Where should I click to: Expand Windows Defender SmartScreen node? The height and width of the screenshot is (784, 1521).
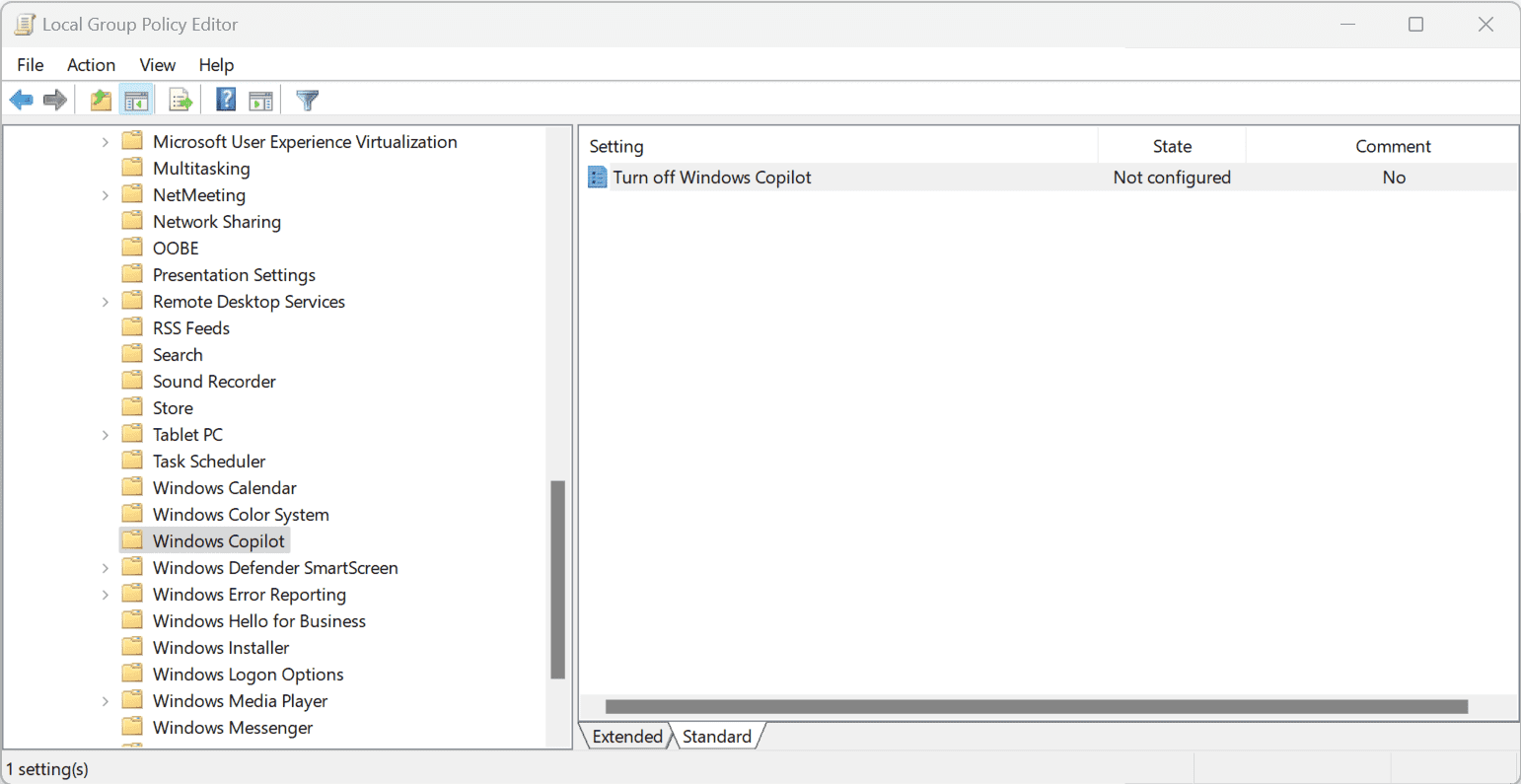[x=106, y=568]
